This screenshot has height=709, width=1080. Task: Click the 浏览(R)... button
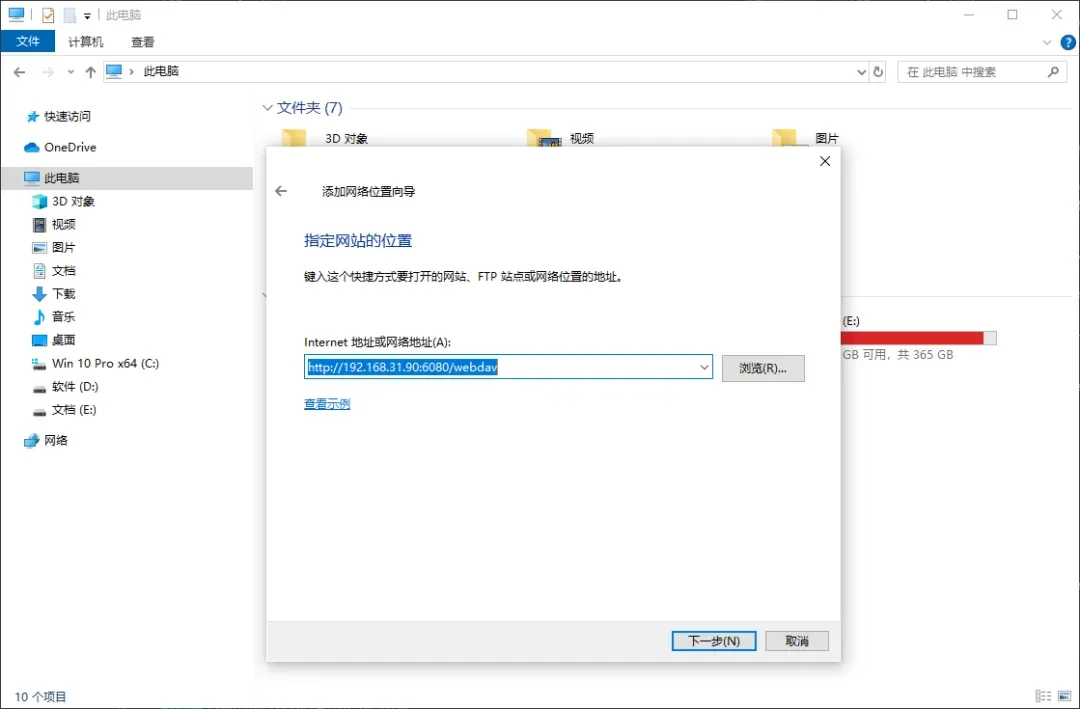pyautogui.click(x=763, y=369)
